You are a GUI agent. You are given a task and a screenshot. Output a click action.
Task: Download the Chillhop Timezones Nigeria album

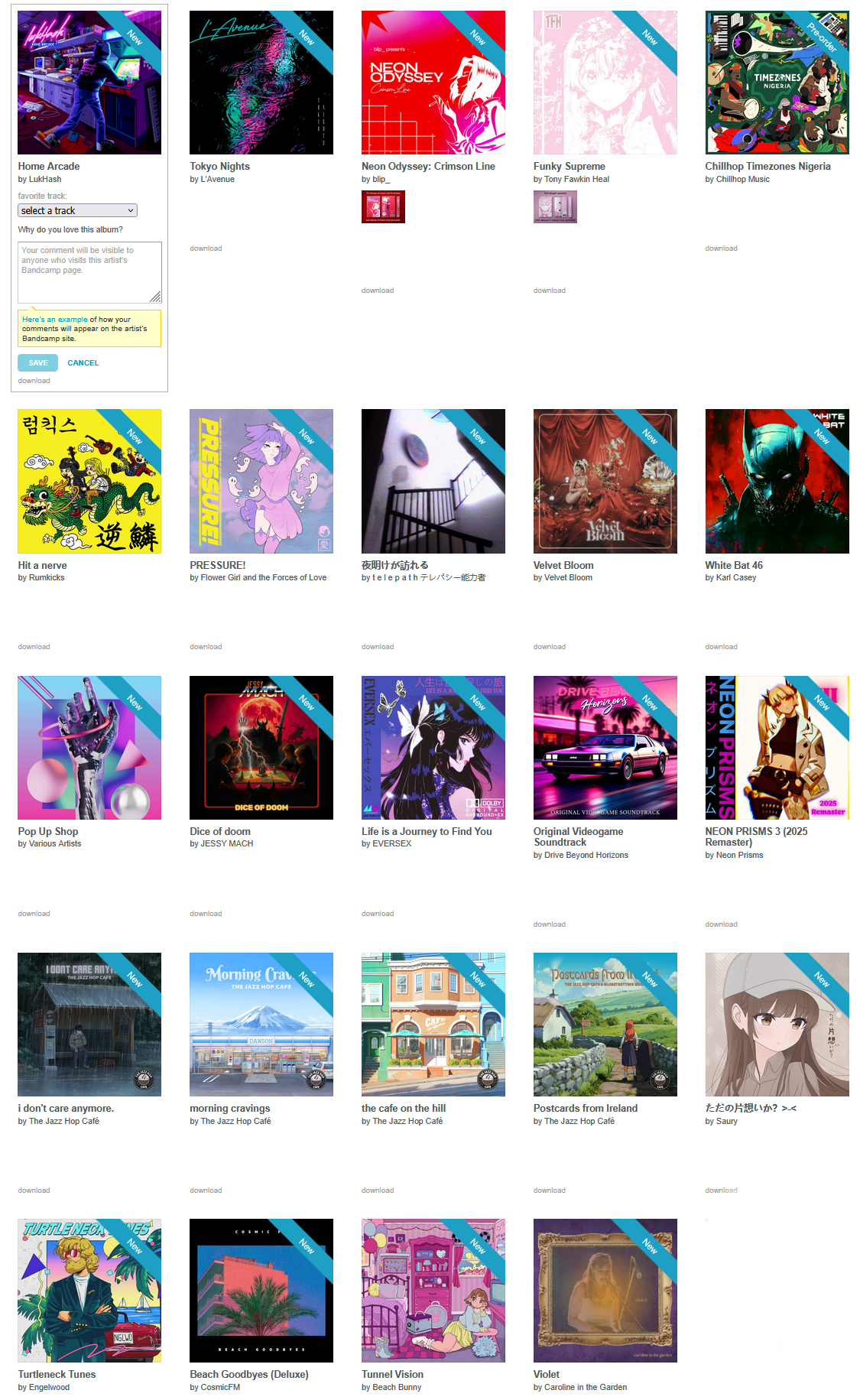pyautogui.click(x=722, y=248)
